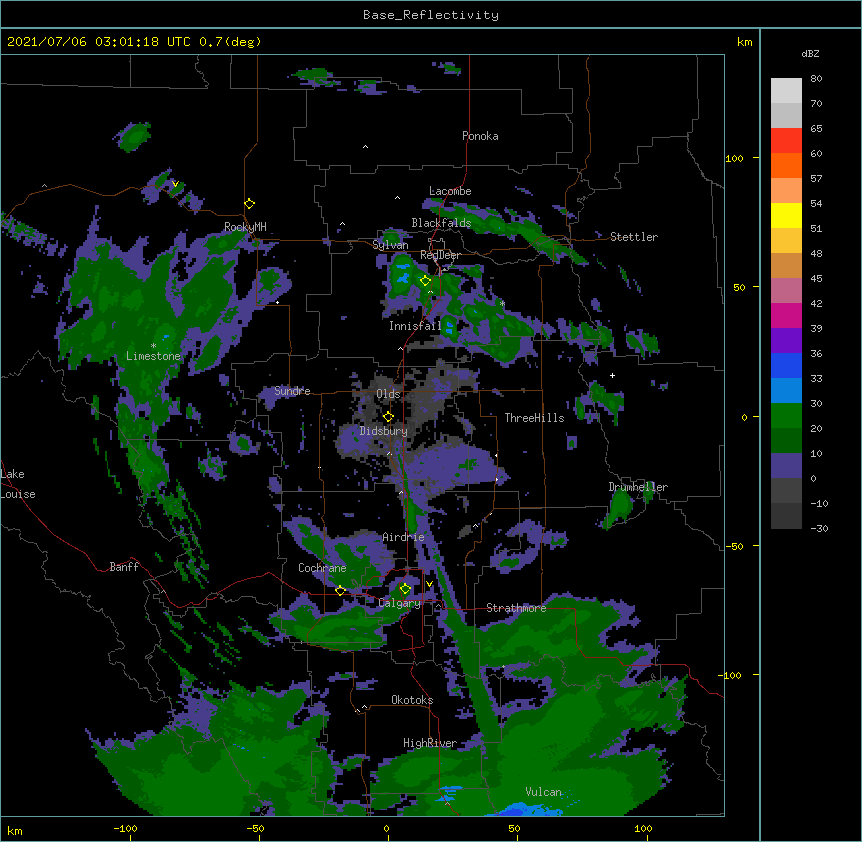Select the Airdrie city label
This screenshot has height=842, width=862.
(404, 537)
